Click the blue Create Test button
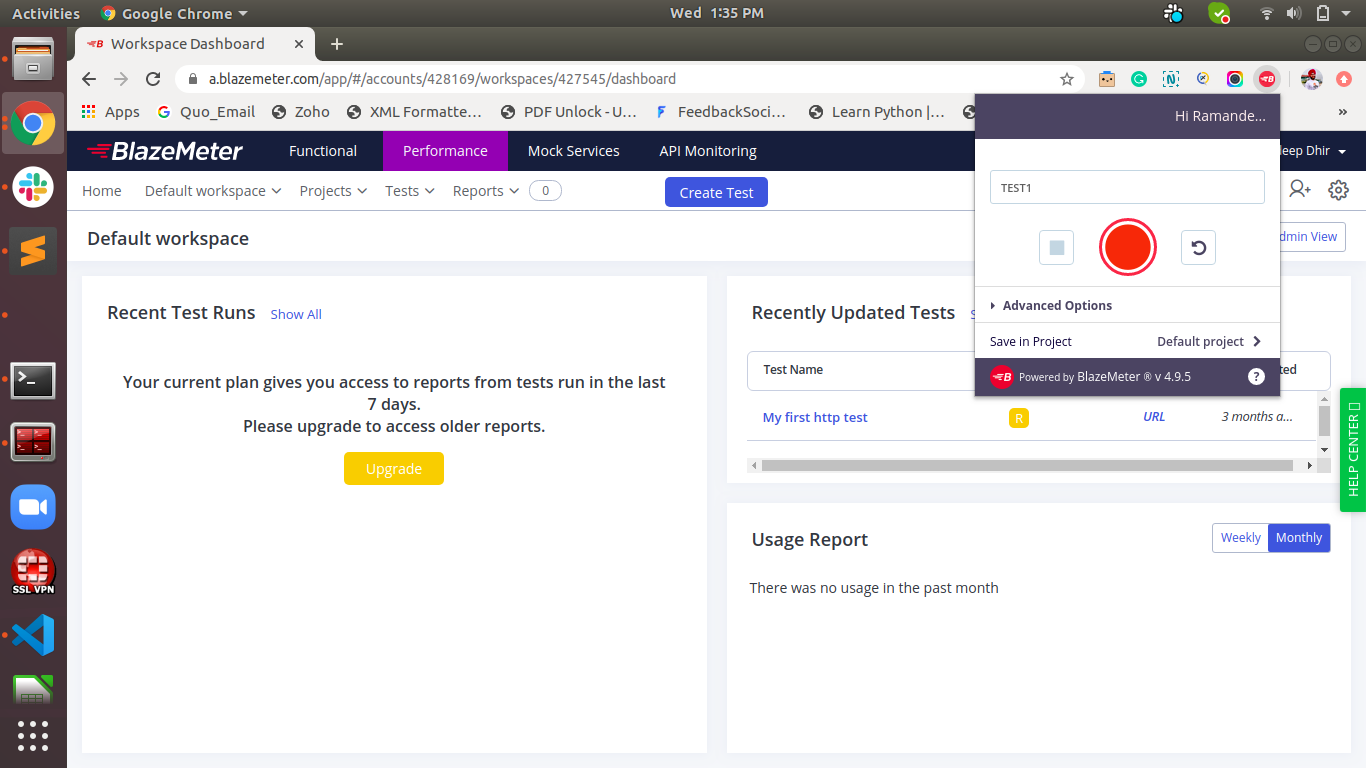The width and height of the screenshot is (1366, 768). (x=716, y=193)
